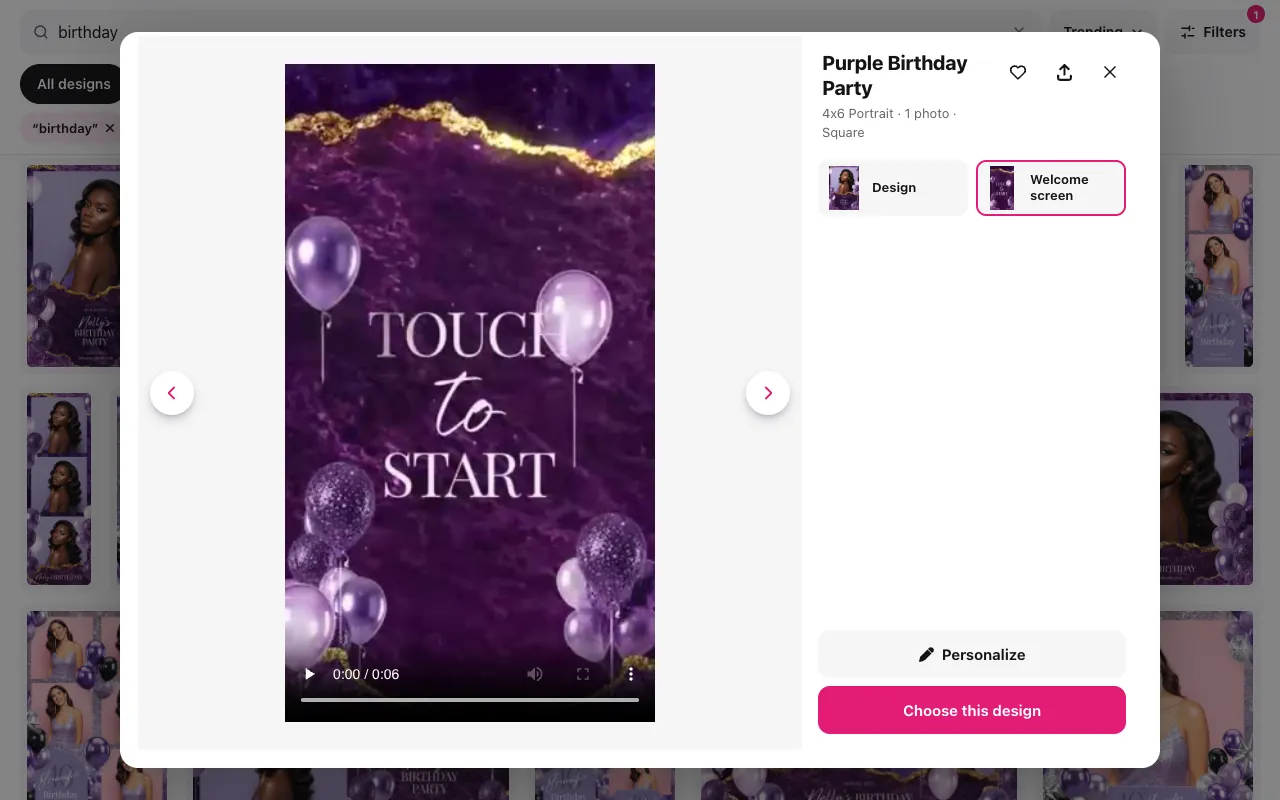Click the video progress bar

470,700
